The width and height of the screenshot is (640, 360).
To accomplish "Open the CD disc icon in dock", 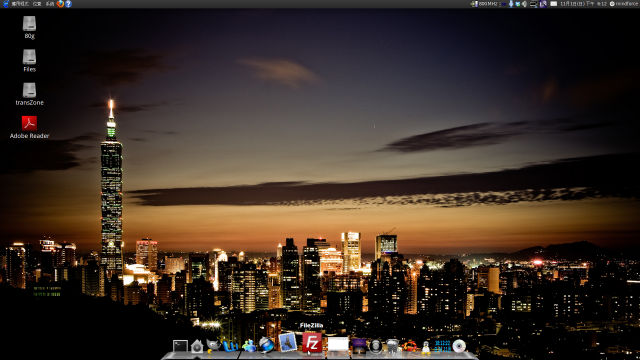I will [x=459, y=346].
